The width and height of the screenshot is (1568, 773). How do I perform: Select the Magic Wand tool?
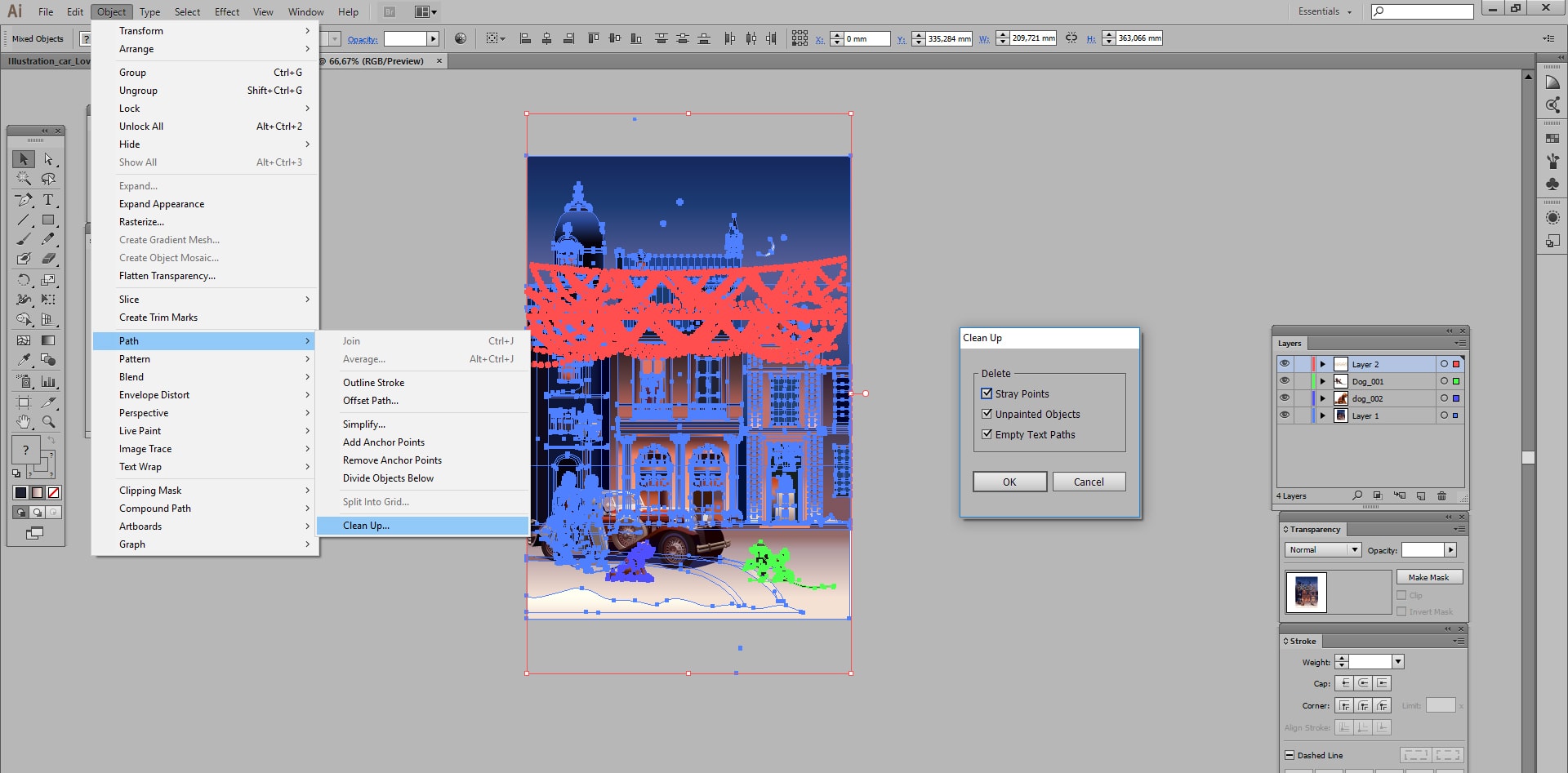[x=24, y=179]
